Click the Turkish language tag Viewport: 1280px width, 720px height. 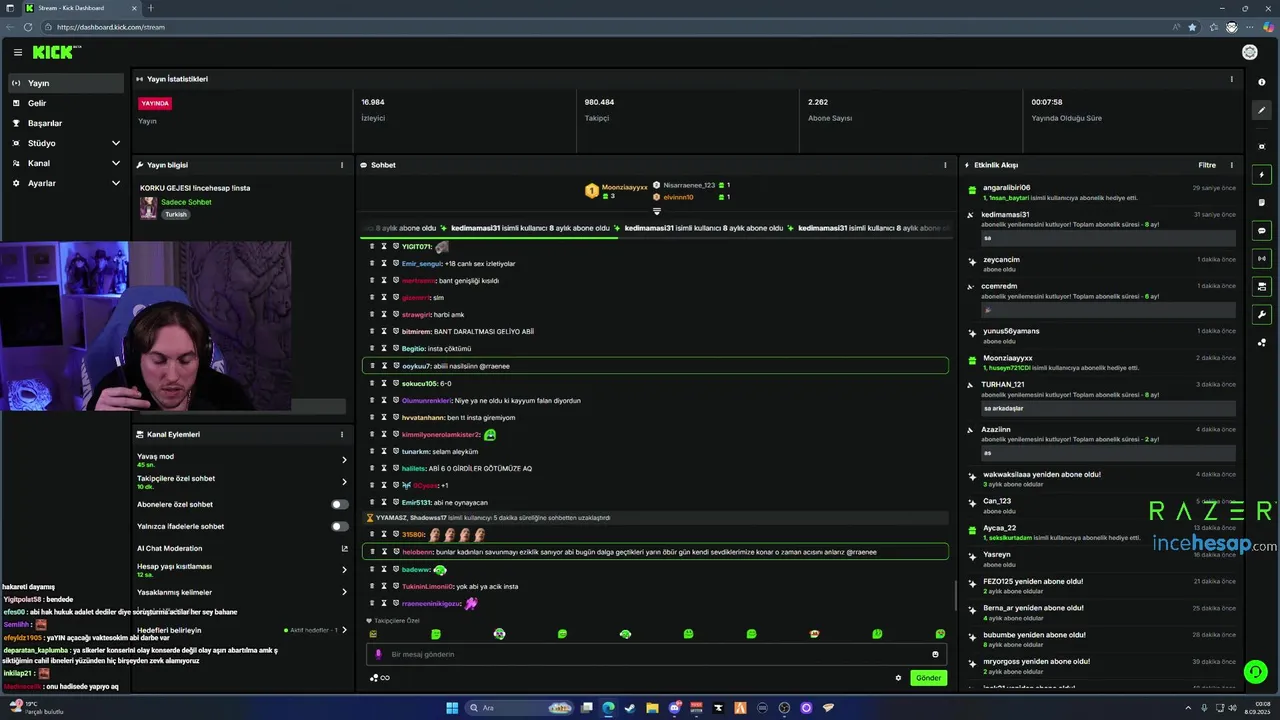coord(176,214)
